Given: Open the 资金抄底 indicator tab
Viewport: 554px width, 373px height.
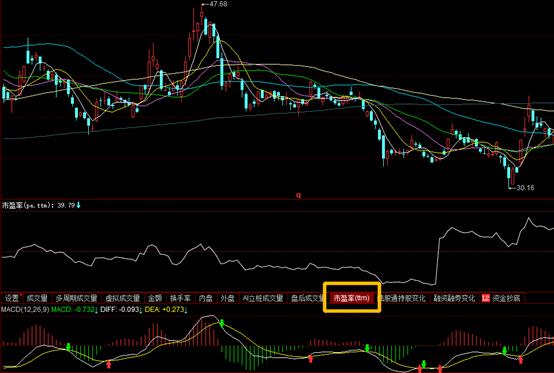Looking at the screenshot, I should [506, 298].
